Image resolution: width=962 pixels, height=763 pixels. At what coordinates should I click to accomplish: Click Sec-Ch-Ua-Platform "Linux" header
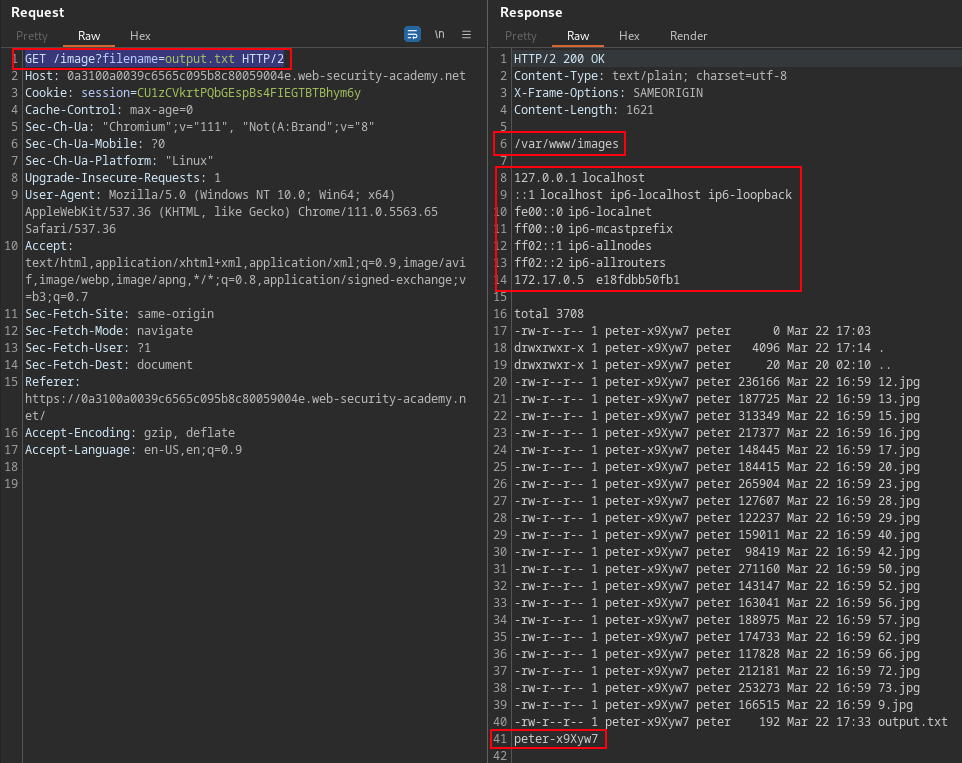119,161
